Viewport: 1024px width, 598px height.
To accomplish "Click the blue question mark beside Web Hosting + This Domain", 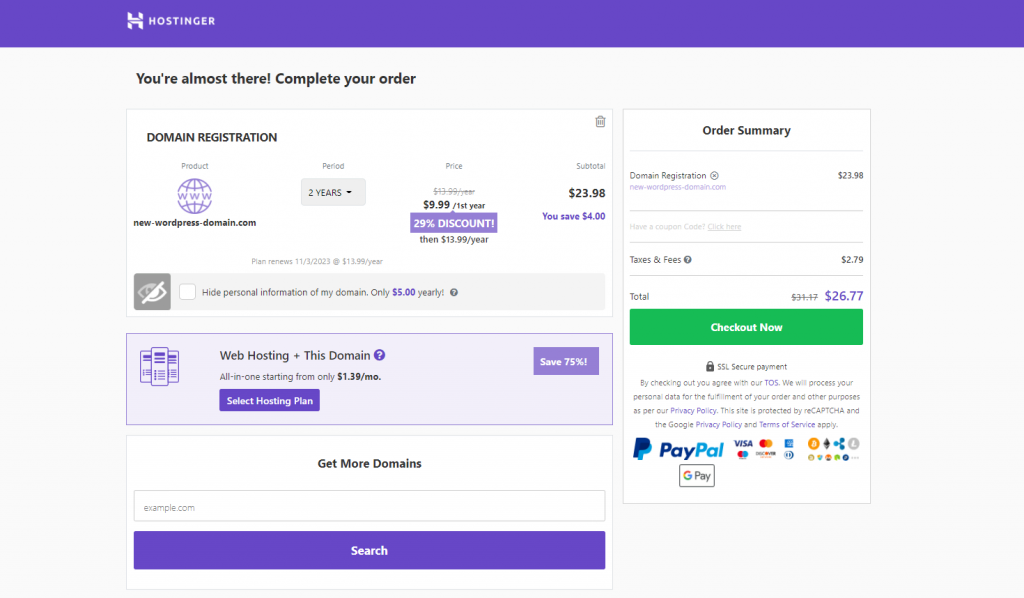I will coord(378,355).
